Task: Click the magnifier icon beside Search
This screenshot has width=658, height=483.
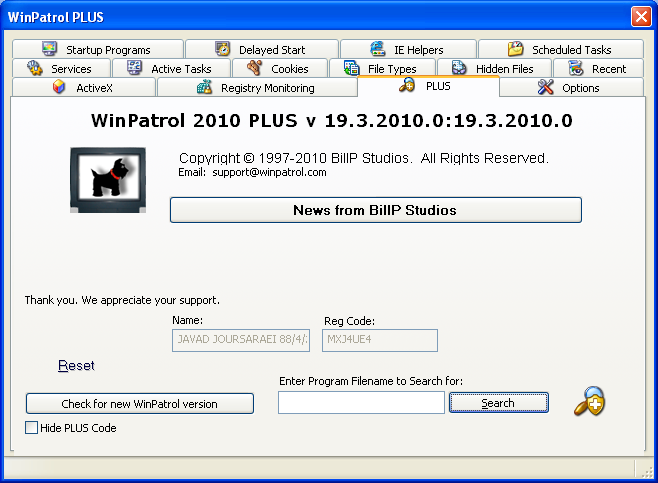Action: point(590,402)
